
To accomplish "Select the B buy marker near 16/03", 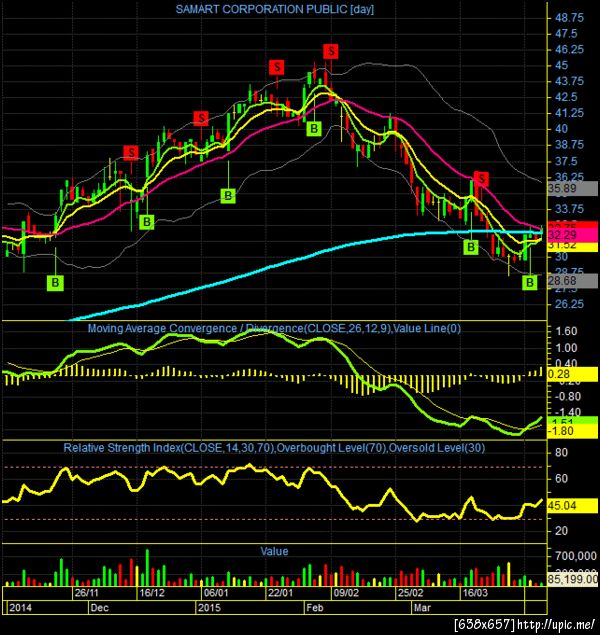I will pos(471,247).
